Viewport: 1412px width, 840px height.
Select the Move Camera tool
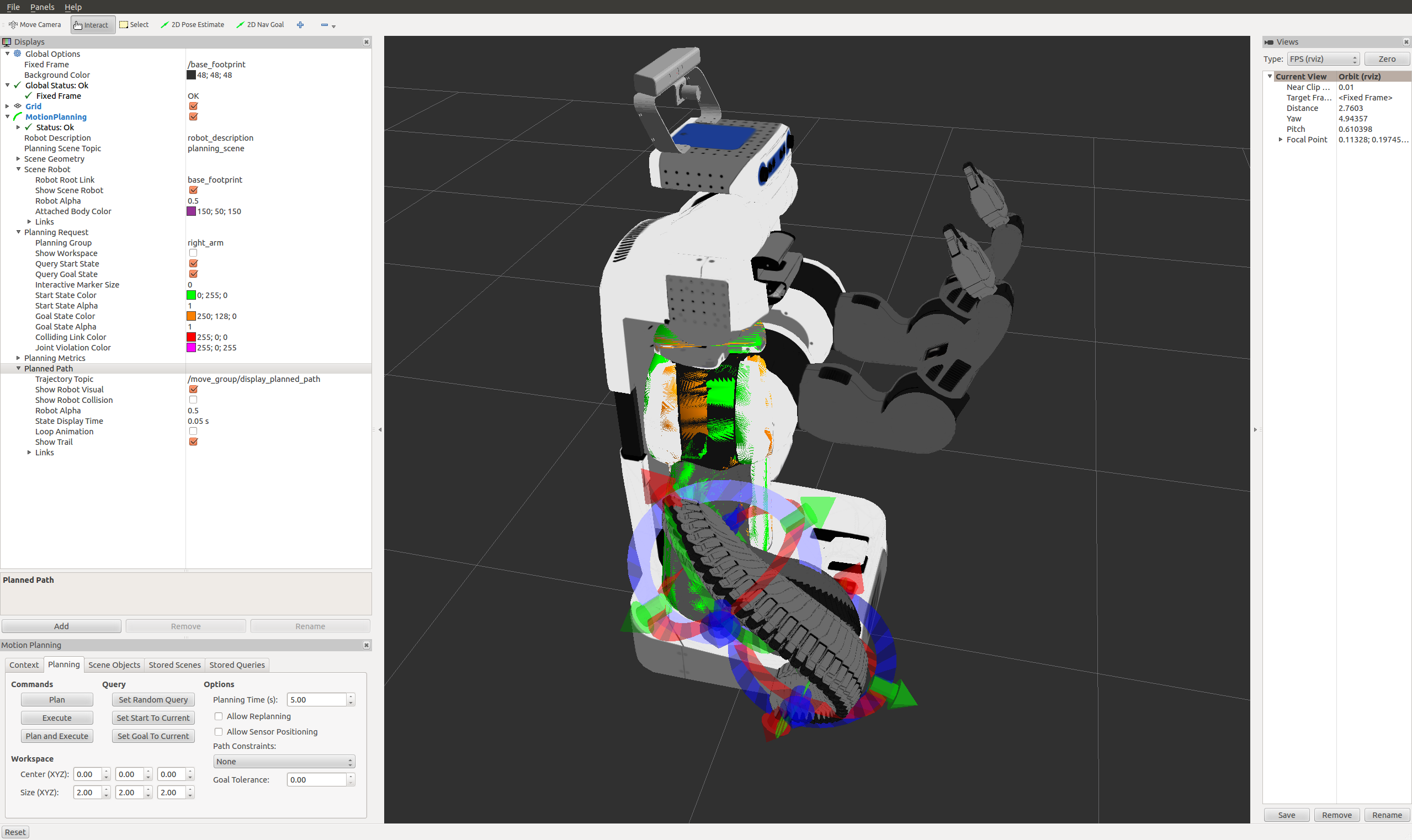(35, 25)
